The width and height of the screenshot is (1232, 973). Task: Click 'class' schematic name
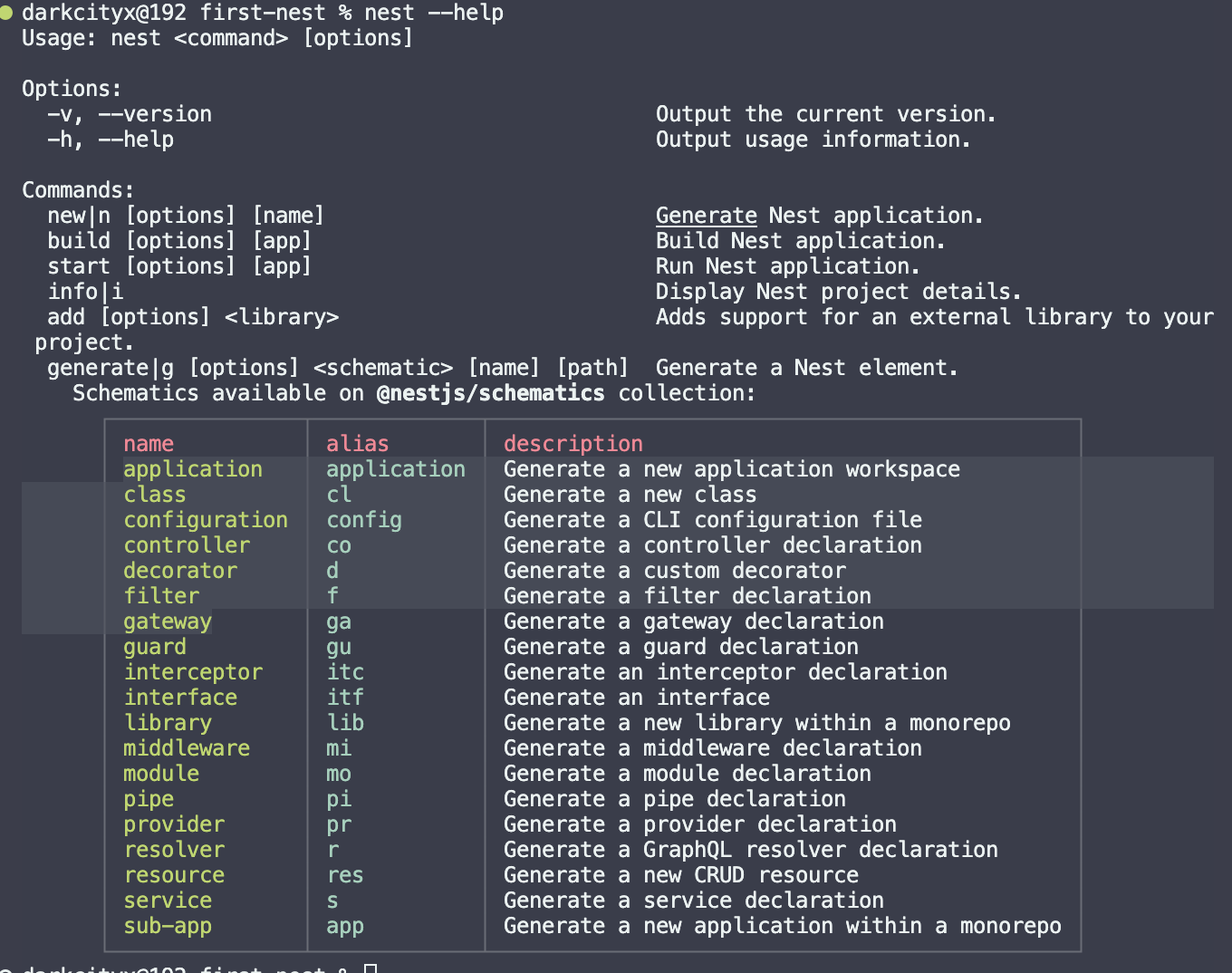pos(155,495)
